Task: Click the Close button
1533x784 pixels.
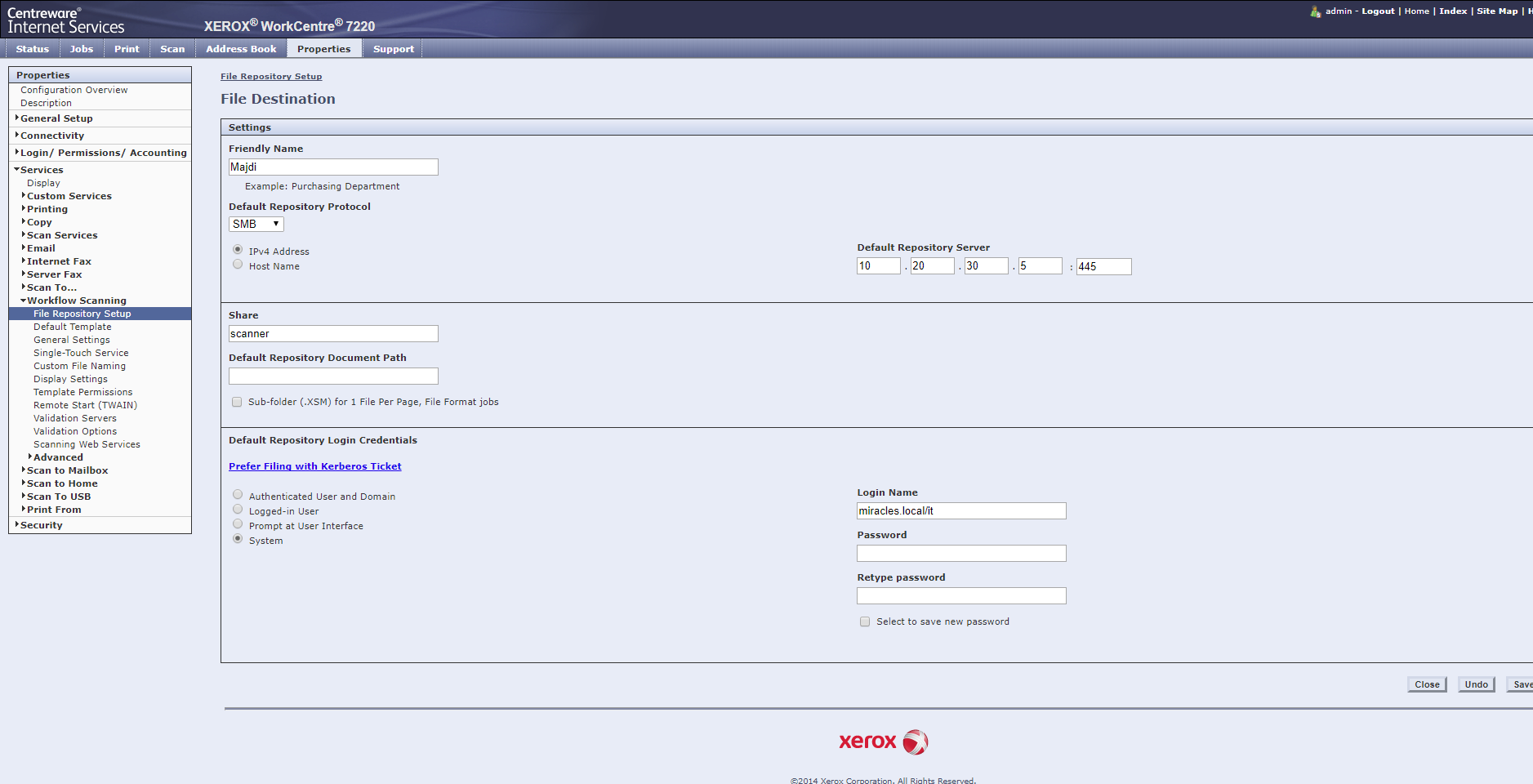Action: pyautogui.click(x=1427, y=684)
